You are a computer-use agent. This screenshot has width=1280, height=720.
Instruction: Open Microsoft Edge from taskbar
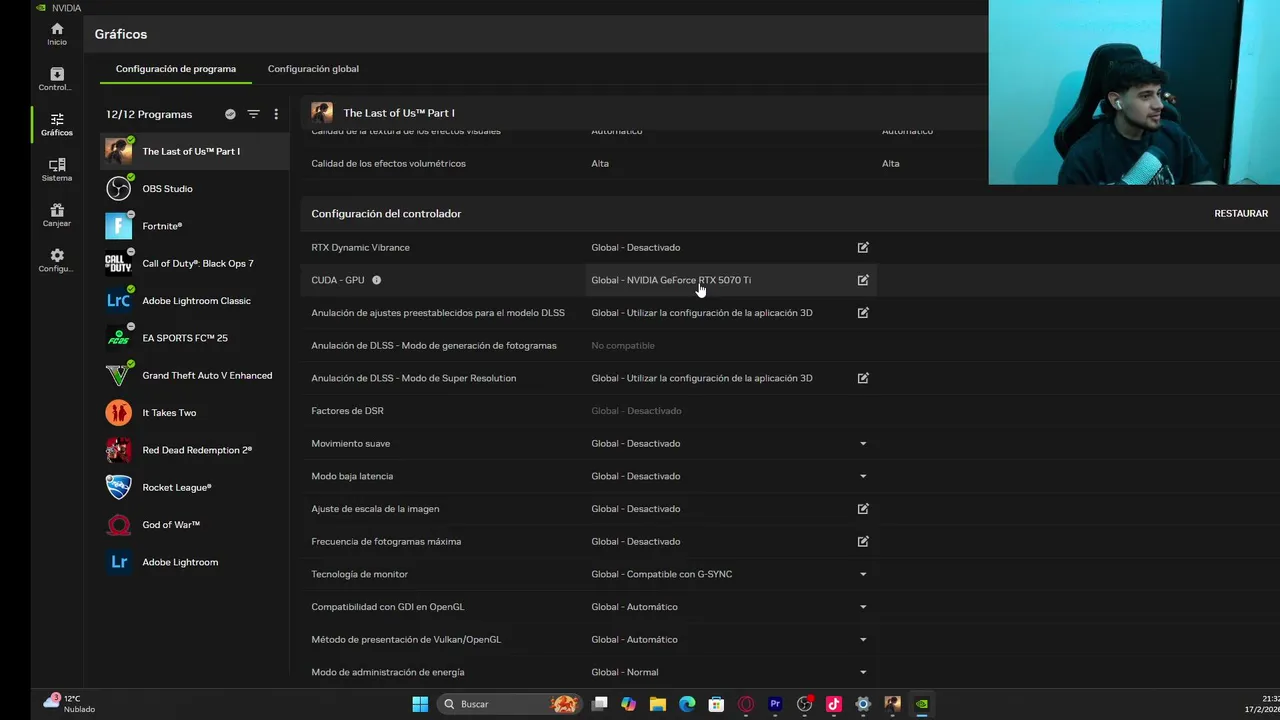tap(687, 704)
